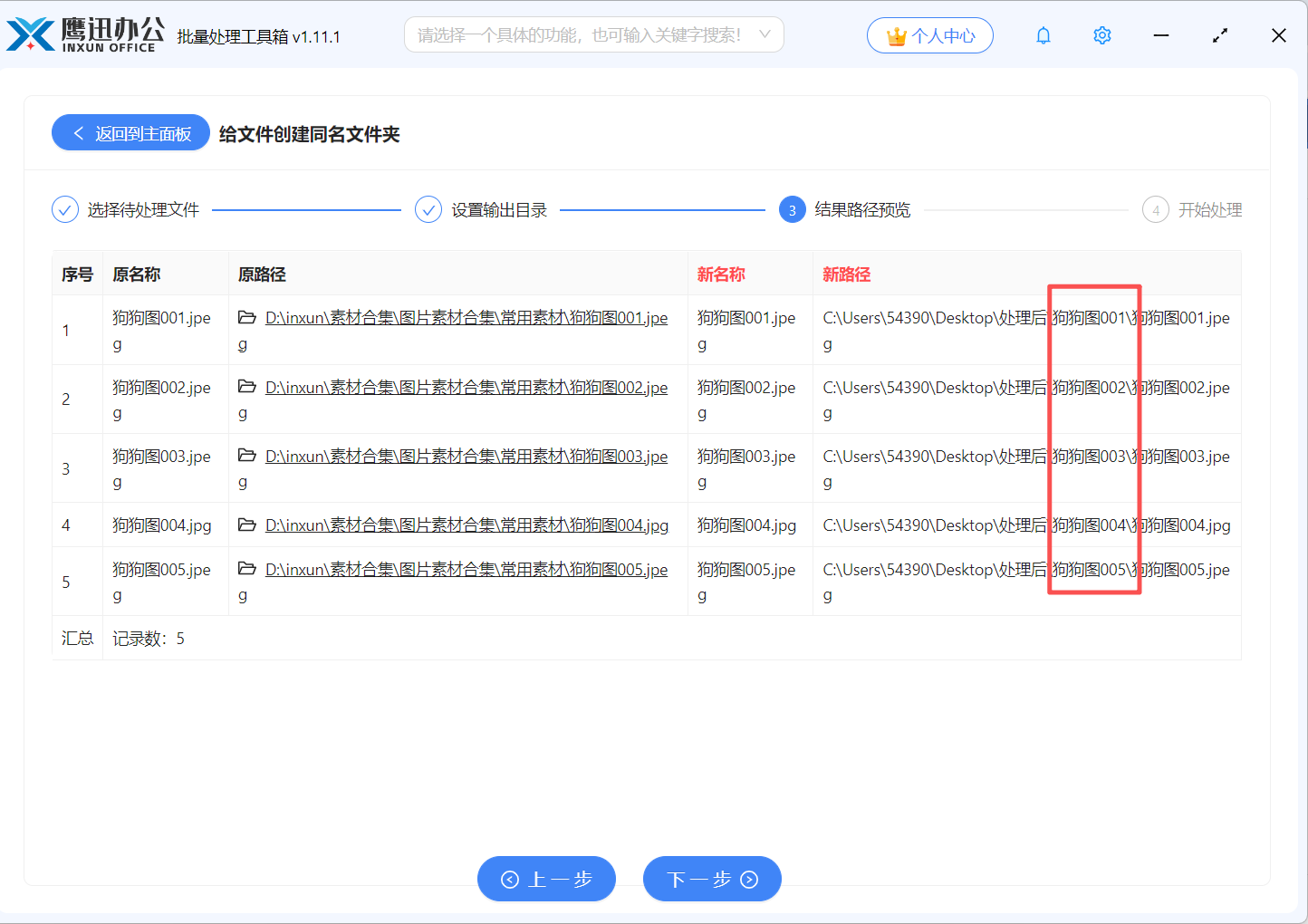Image resolution: width=1308 pixels, height=924 pixels.
Task: Open folder icon for 狗狗图002 path
Action: click(x=246, y=387)
